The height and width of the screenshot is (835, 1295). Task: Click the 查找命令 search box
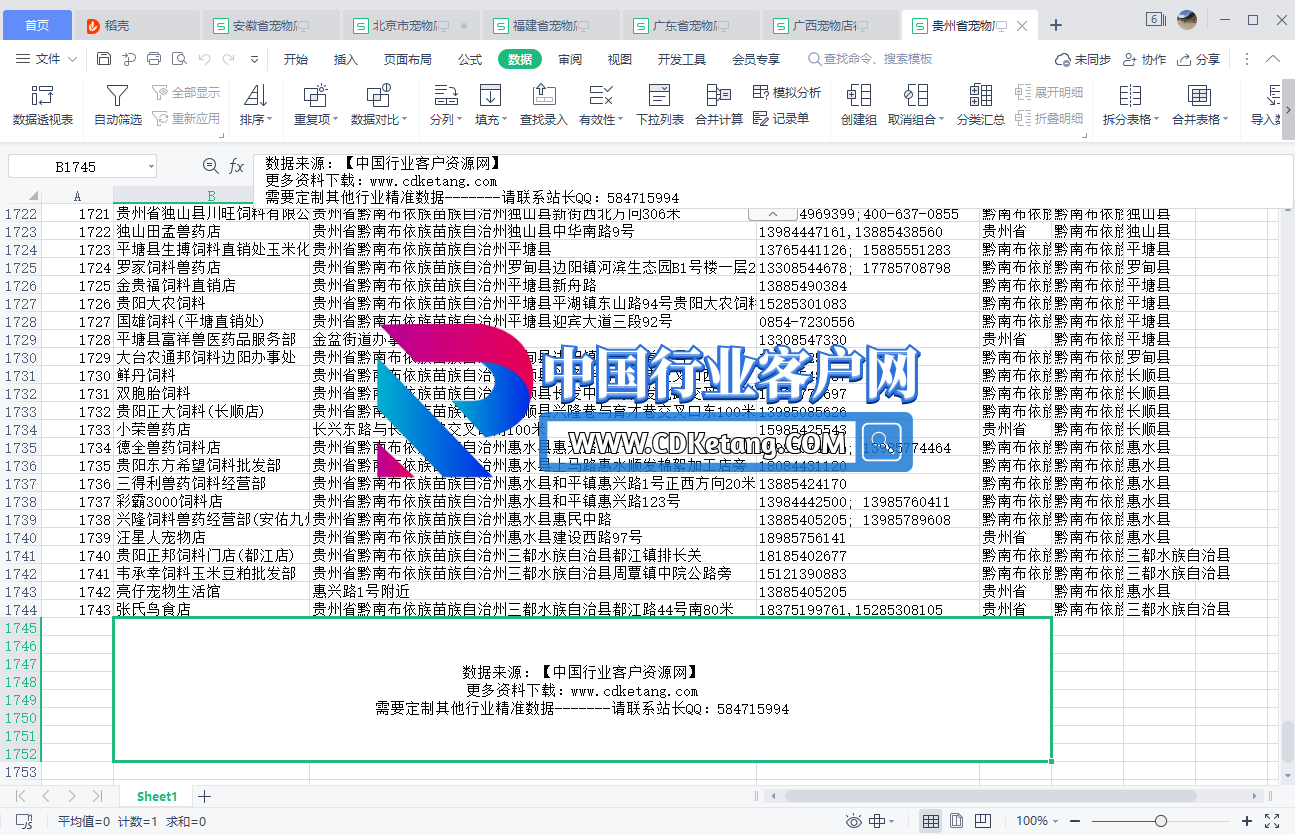(870, 59)
